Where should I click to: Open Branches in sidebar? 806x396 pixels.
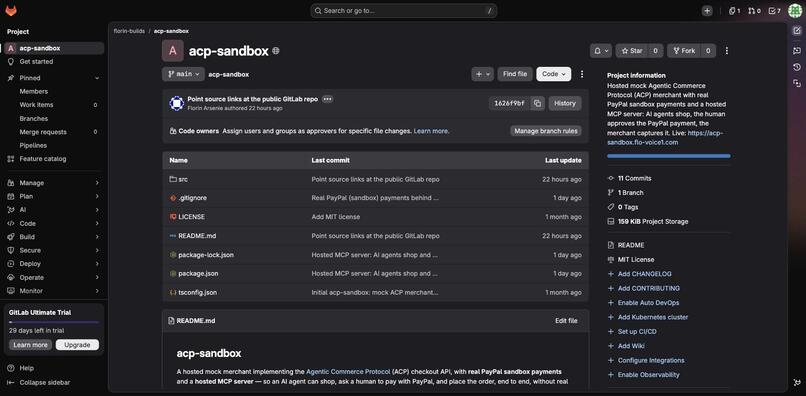pos(54,119)
